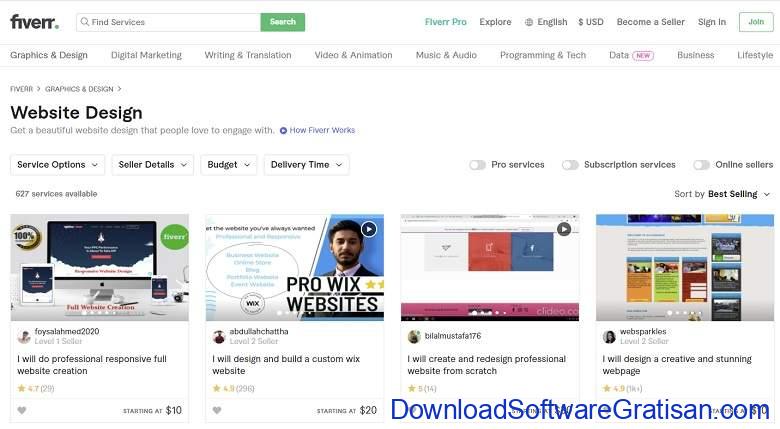Open Become a Seller link
This screenshot has height=429, width=780.
pos(651,22)
